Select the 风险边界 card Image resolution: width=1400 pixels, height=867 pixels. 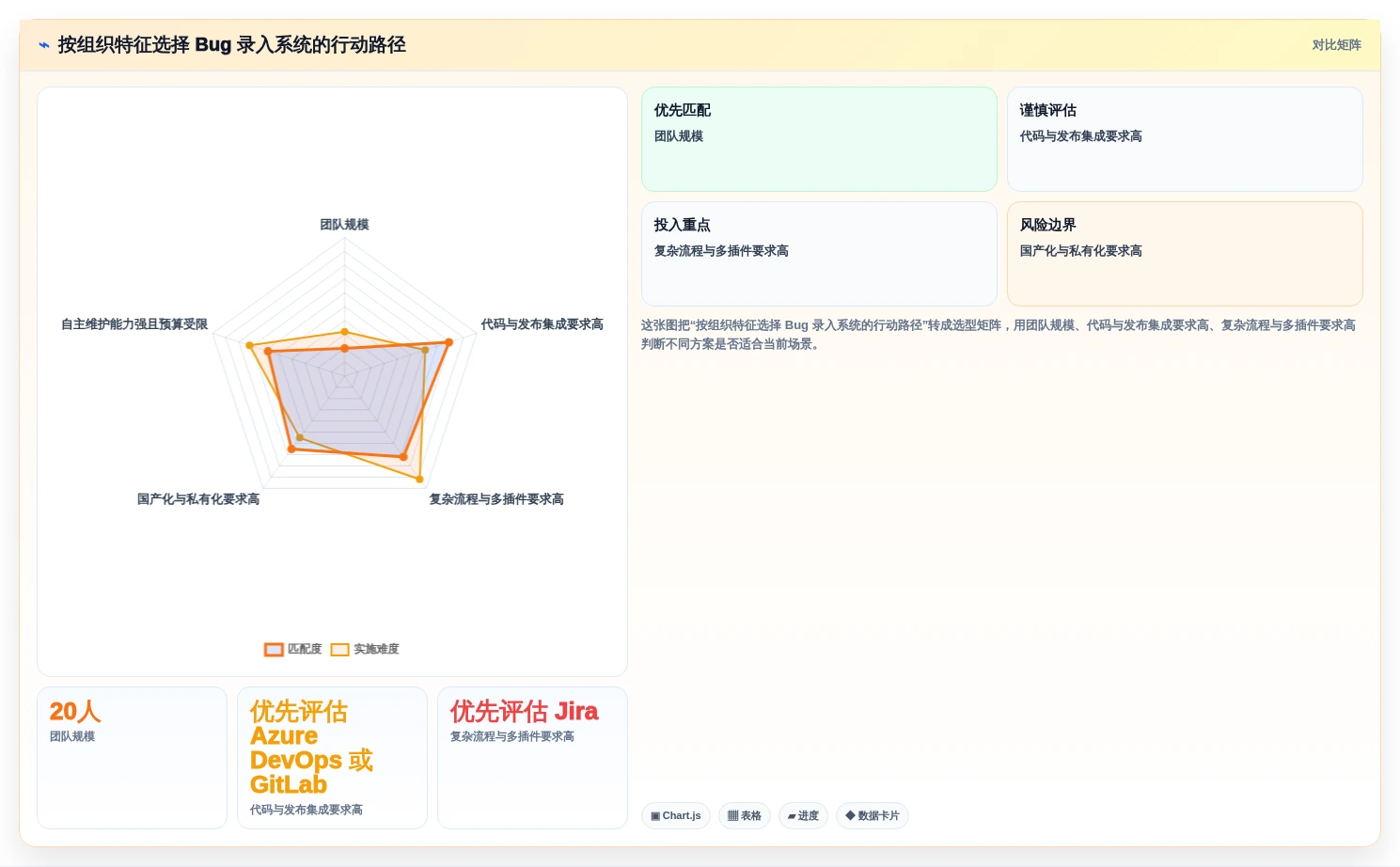point(1185,254)
